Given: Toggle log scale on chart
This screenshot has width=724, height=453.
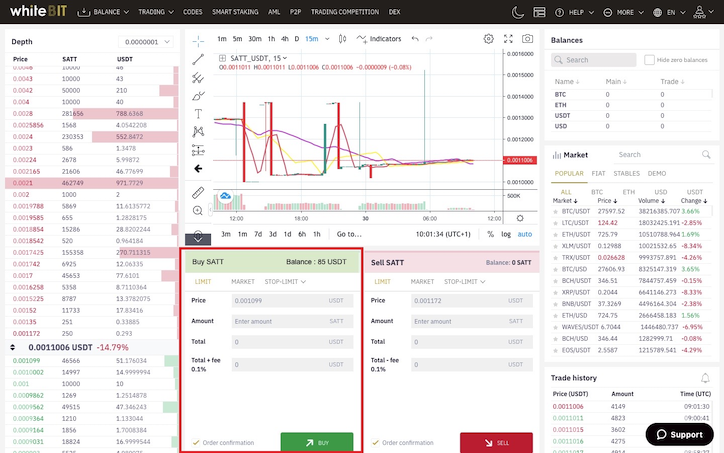Looking at the screenshot, I should pyautogui.click(x=506, y=234).
